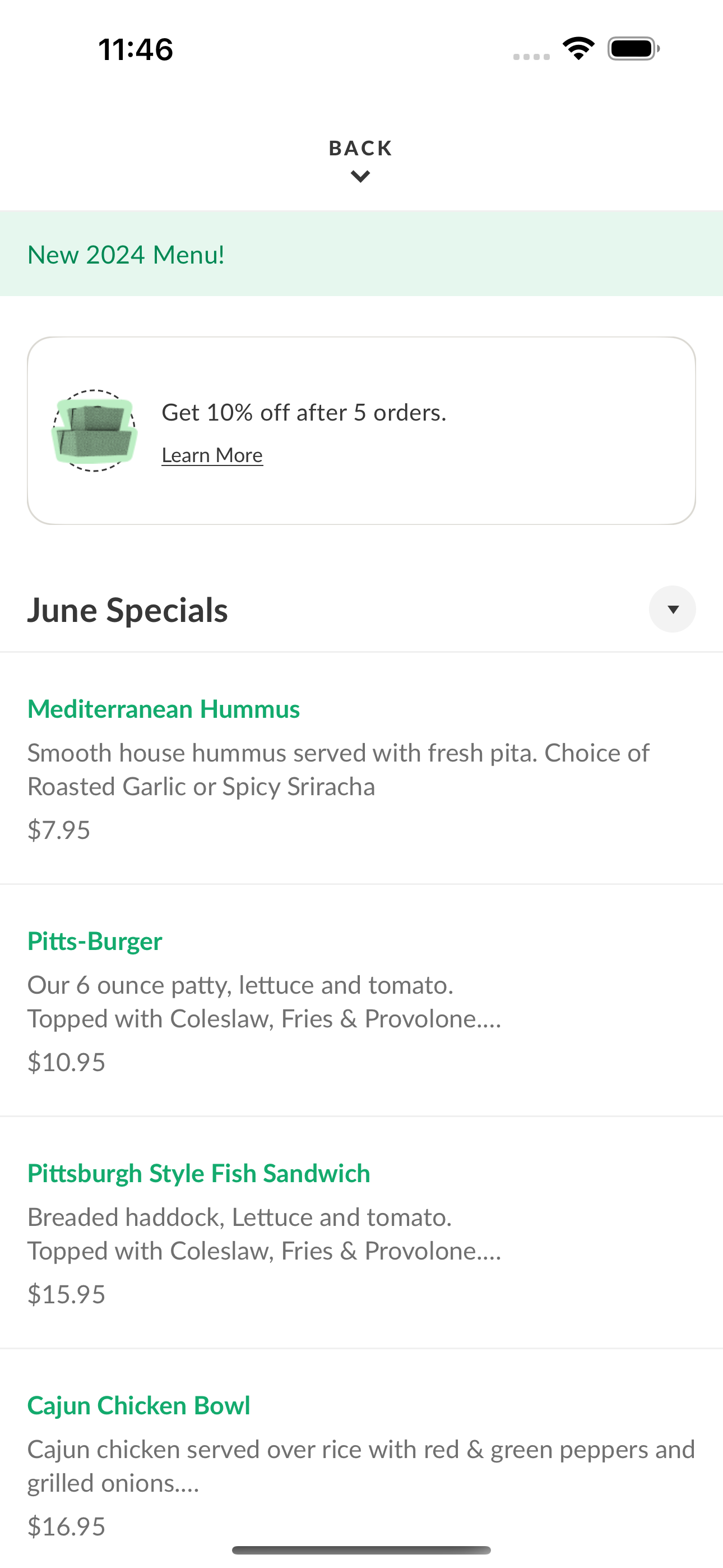
Task: Collapse June Specials with the arrow button
Action: click(673, 609)
